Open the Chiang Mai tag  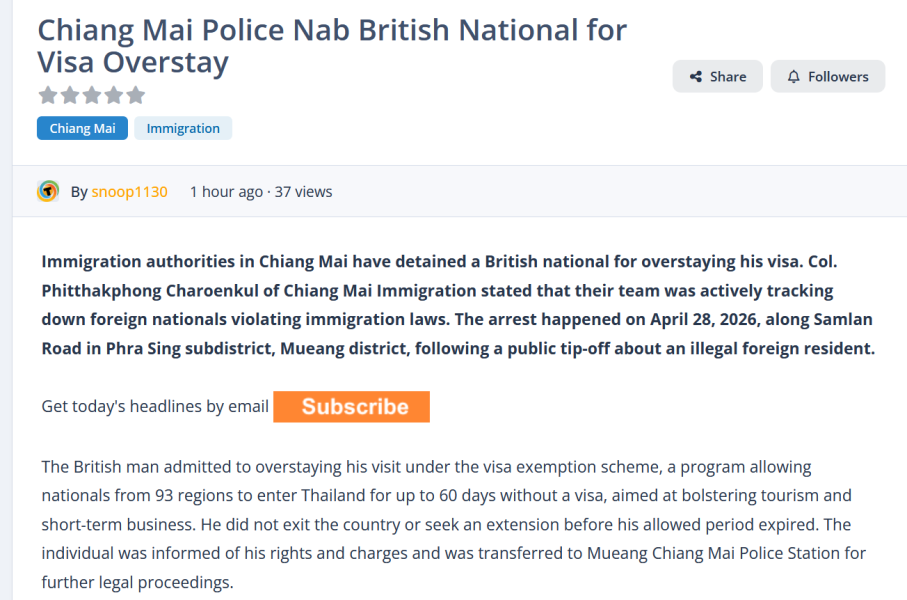[82, 128]
